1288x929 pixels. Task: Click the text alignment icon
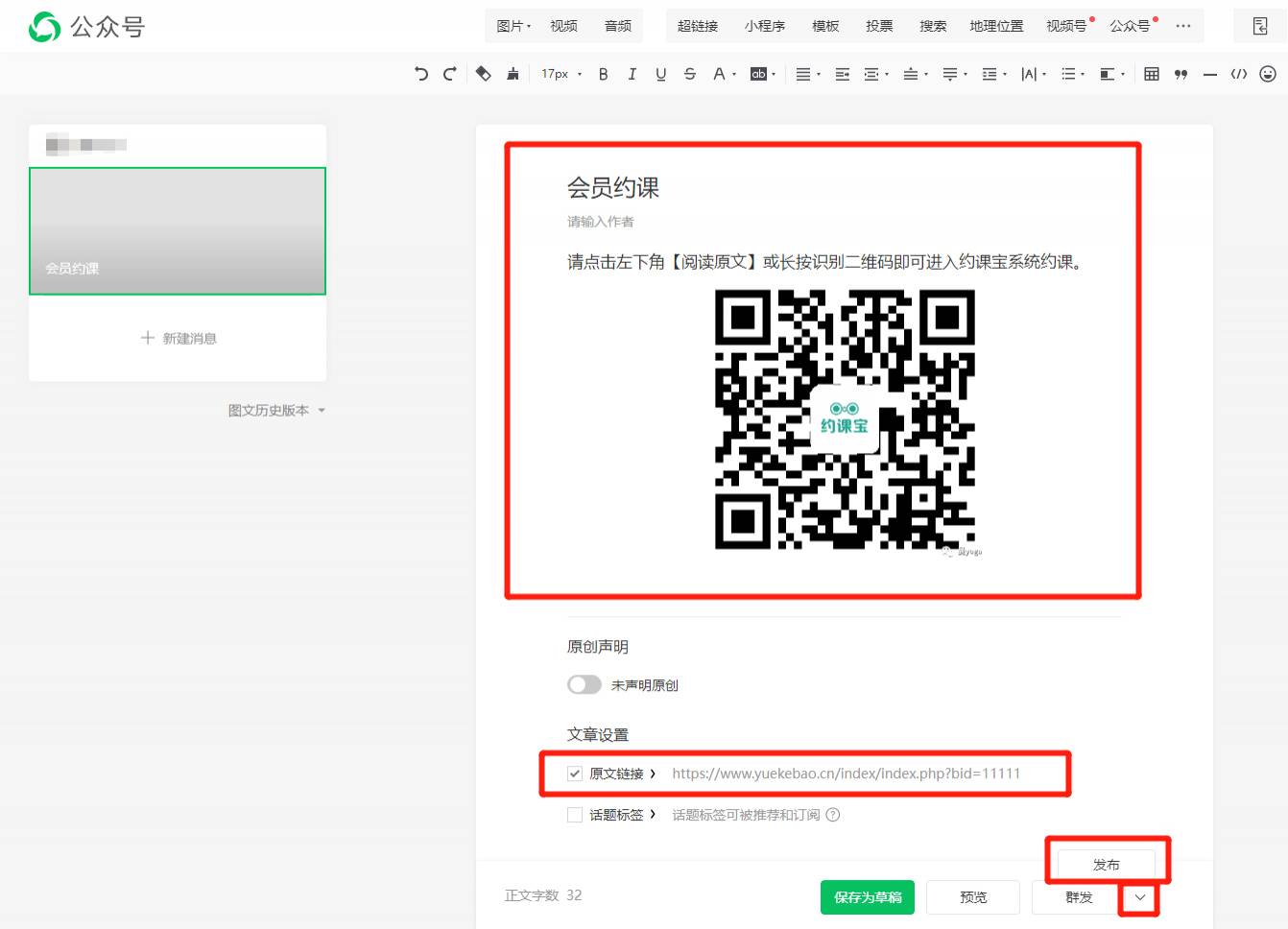click(x=803, y=74)
